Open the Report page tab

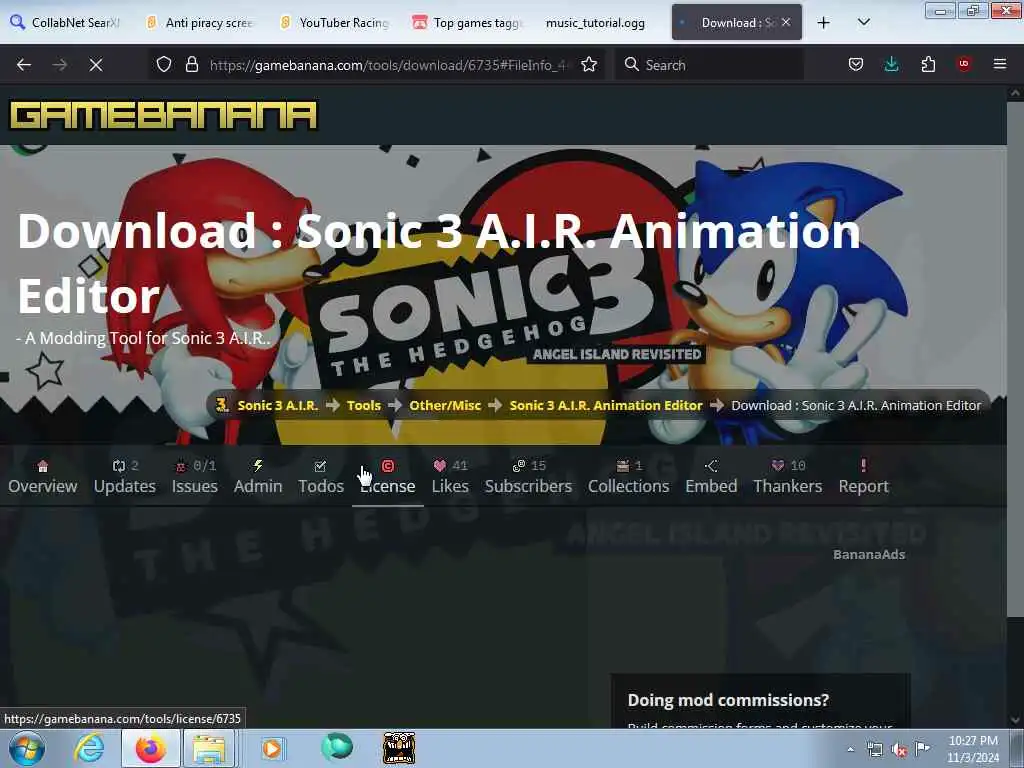863,477
